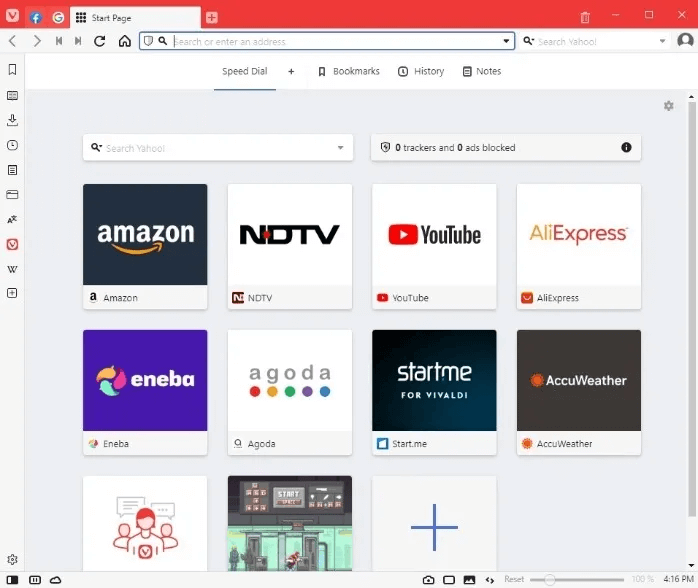698x588 pixels.
Task: Open the Notes start page tab
Action: pos(482,71)
